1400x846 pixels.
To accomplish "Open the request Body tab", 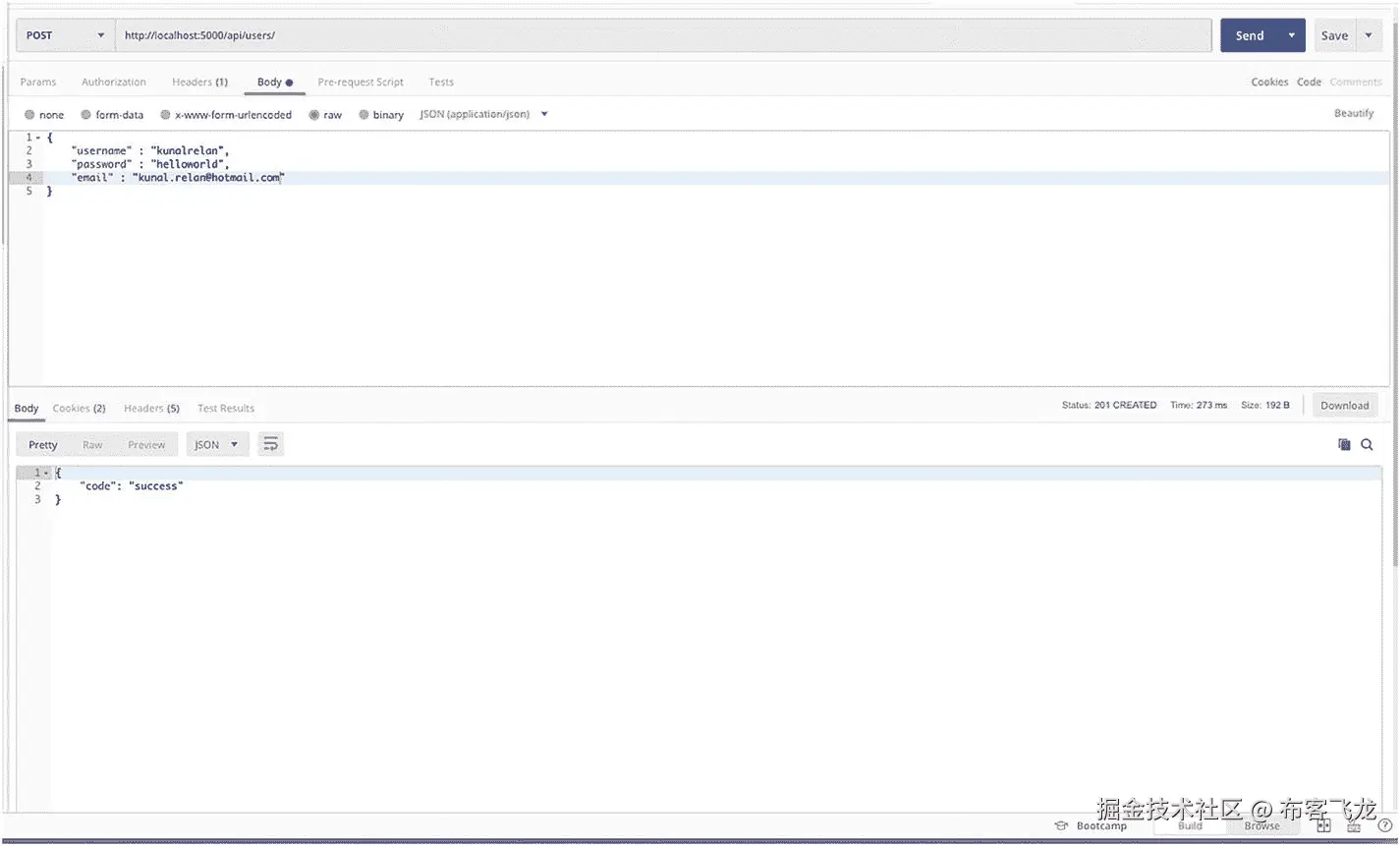I will 275,83.
